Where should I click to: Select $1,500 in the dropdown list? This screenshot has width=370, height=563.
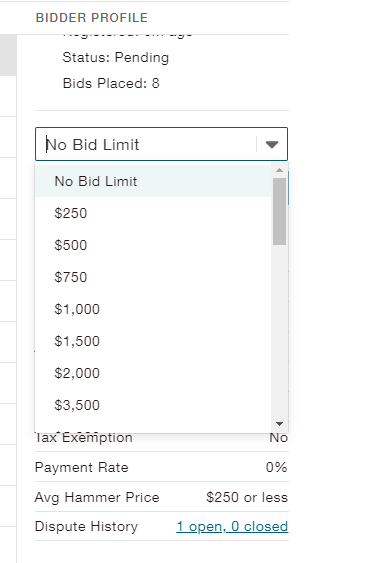pyautogui.click(x=153, y=341)
